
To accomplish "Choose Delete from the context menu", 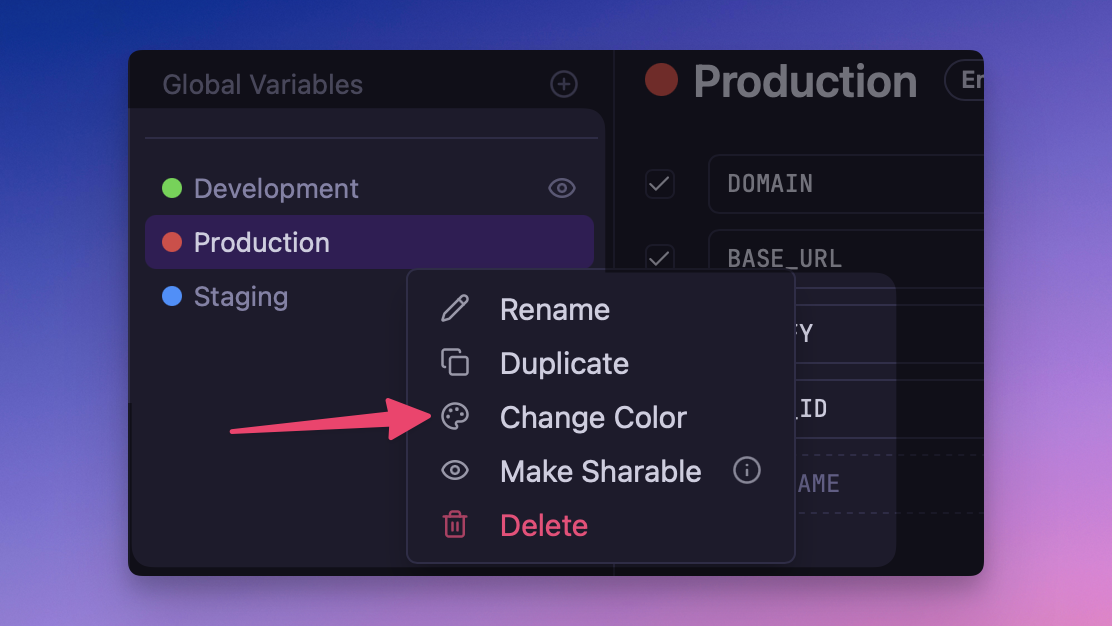I will (x=544, y=525).
